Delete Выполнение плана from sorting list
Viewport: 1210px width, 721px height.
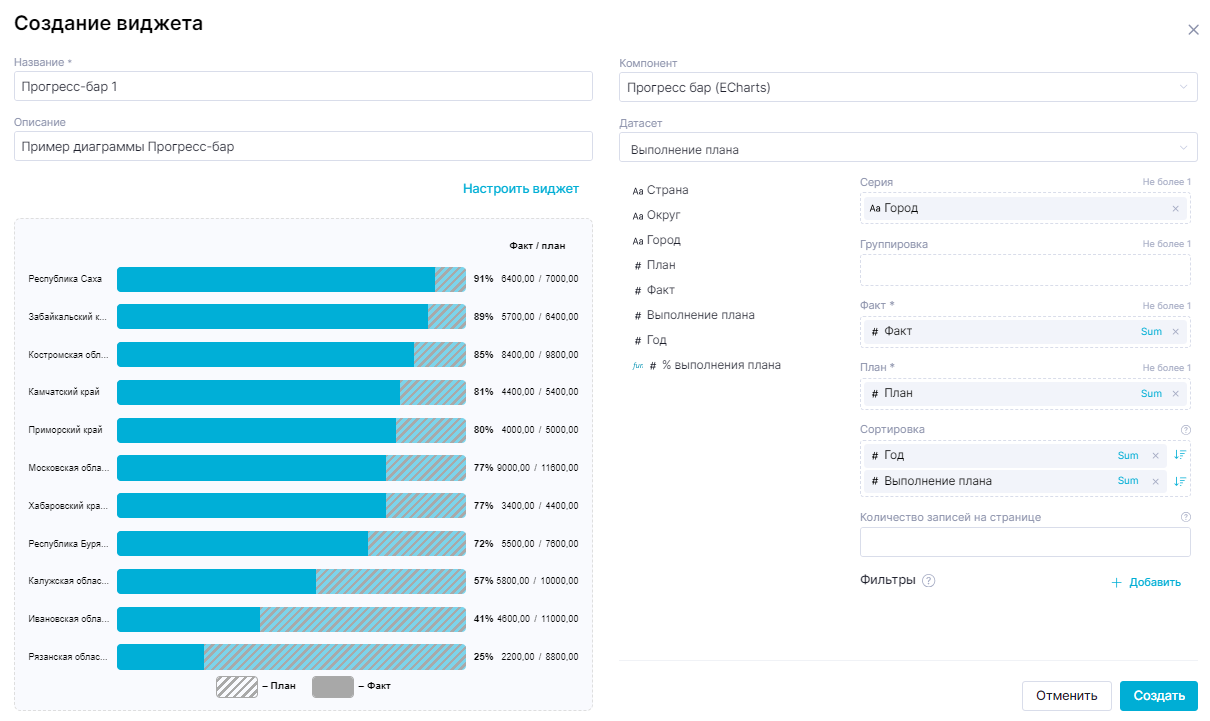[1155, 481]
